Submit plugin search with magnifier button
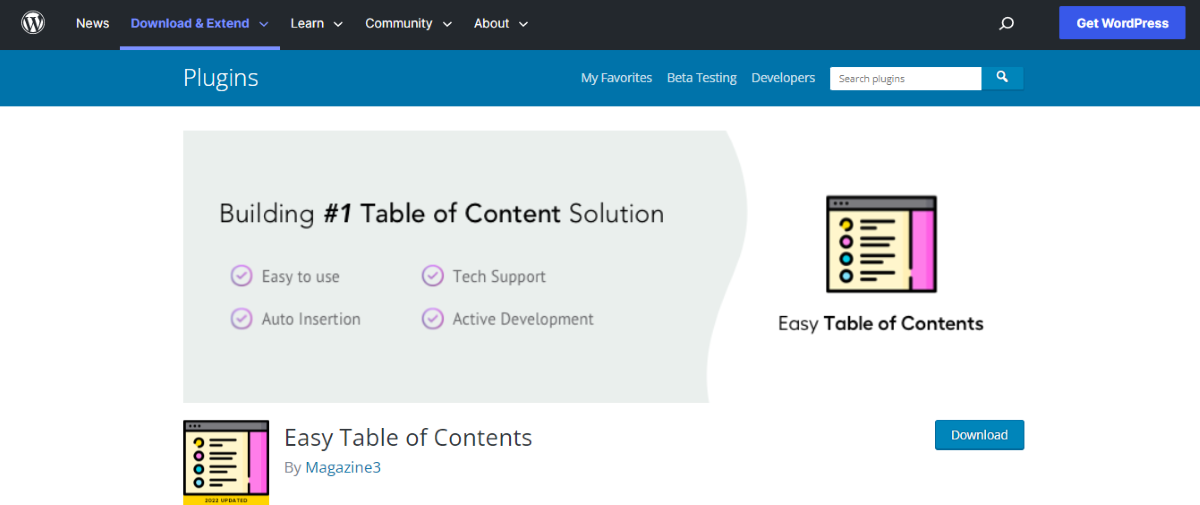Image resolution: width=1200 pixels, height=505 pixels. click(1003, 77)
